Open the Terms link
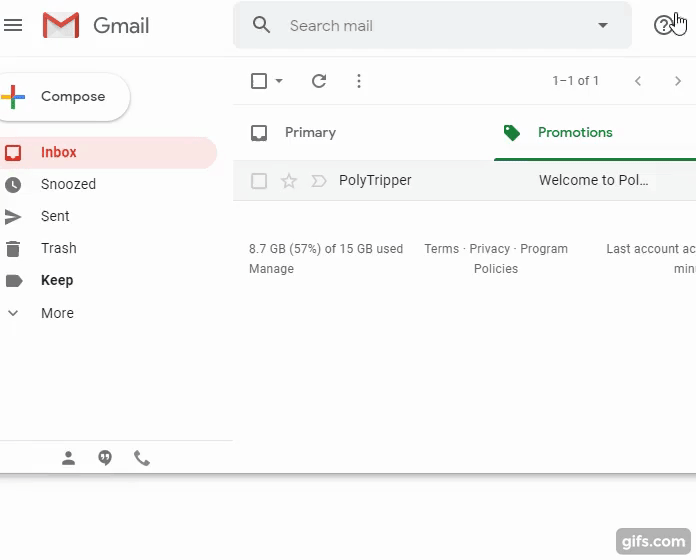Image resolution: width=696 pixels, height=560 pixels. coord(442,248)
